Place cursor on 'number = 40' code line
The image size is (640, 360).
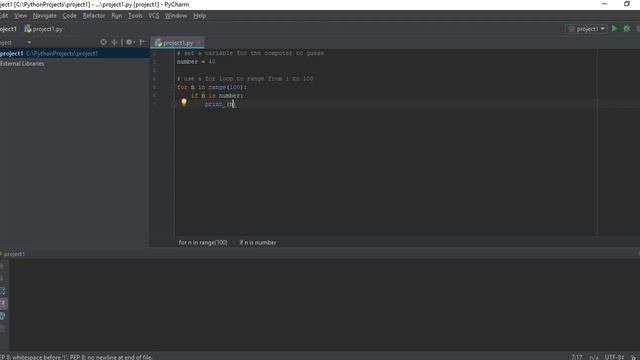pyautogui.click(x=196, y=62)
